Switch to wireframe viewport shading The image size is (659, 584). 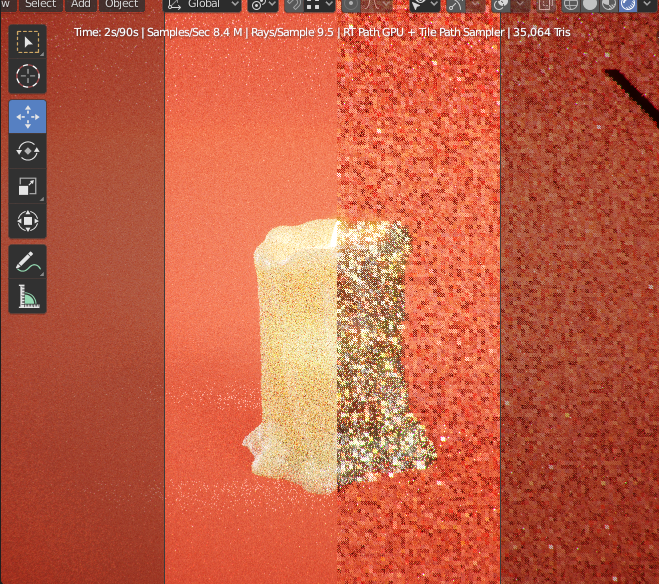[x=571, y=4]
